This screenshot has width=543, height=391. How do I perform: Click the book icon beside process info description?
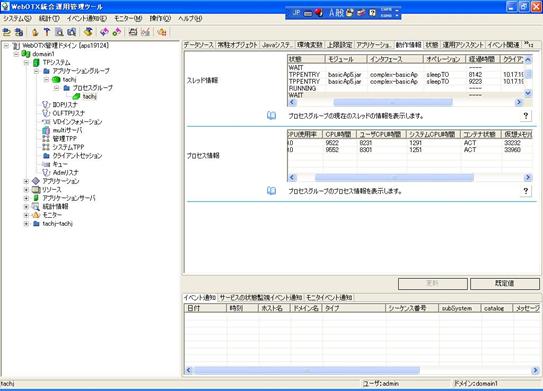pos(272,191)
